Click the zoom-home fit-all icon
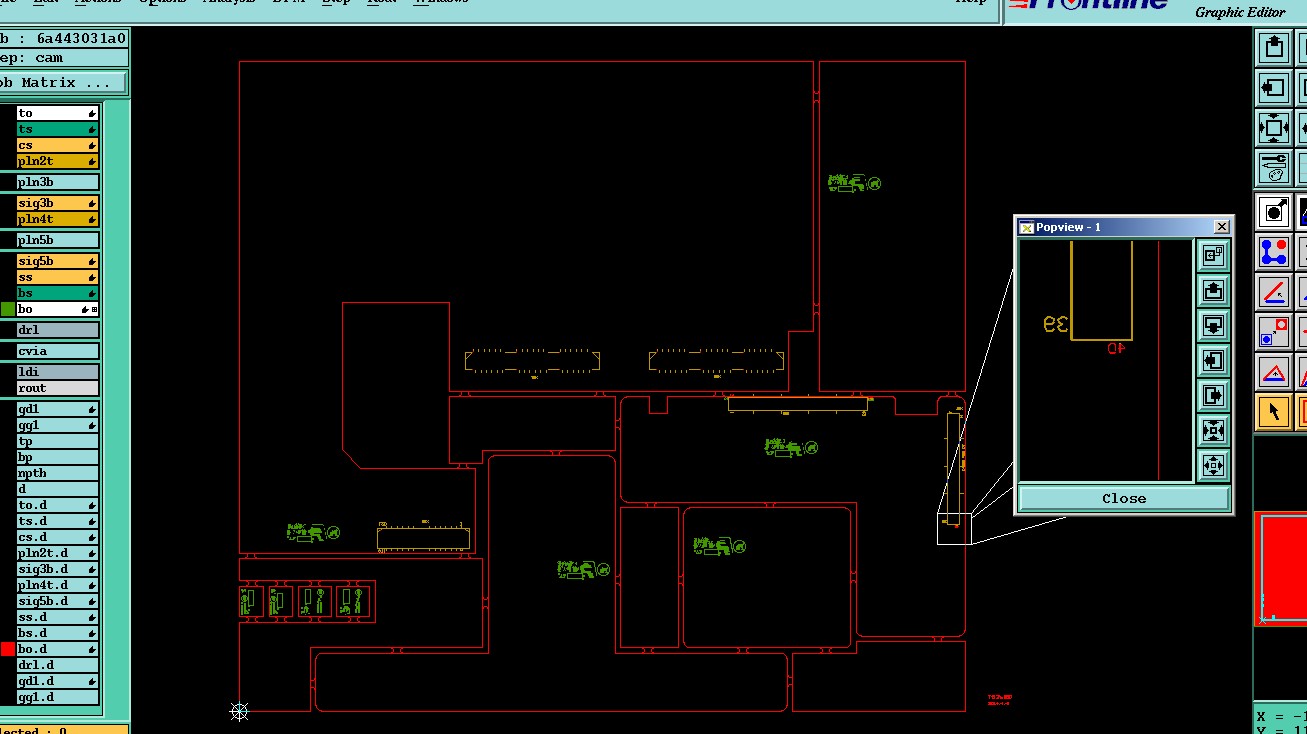 tap(1274, 127)
